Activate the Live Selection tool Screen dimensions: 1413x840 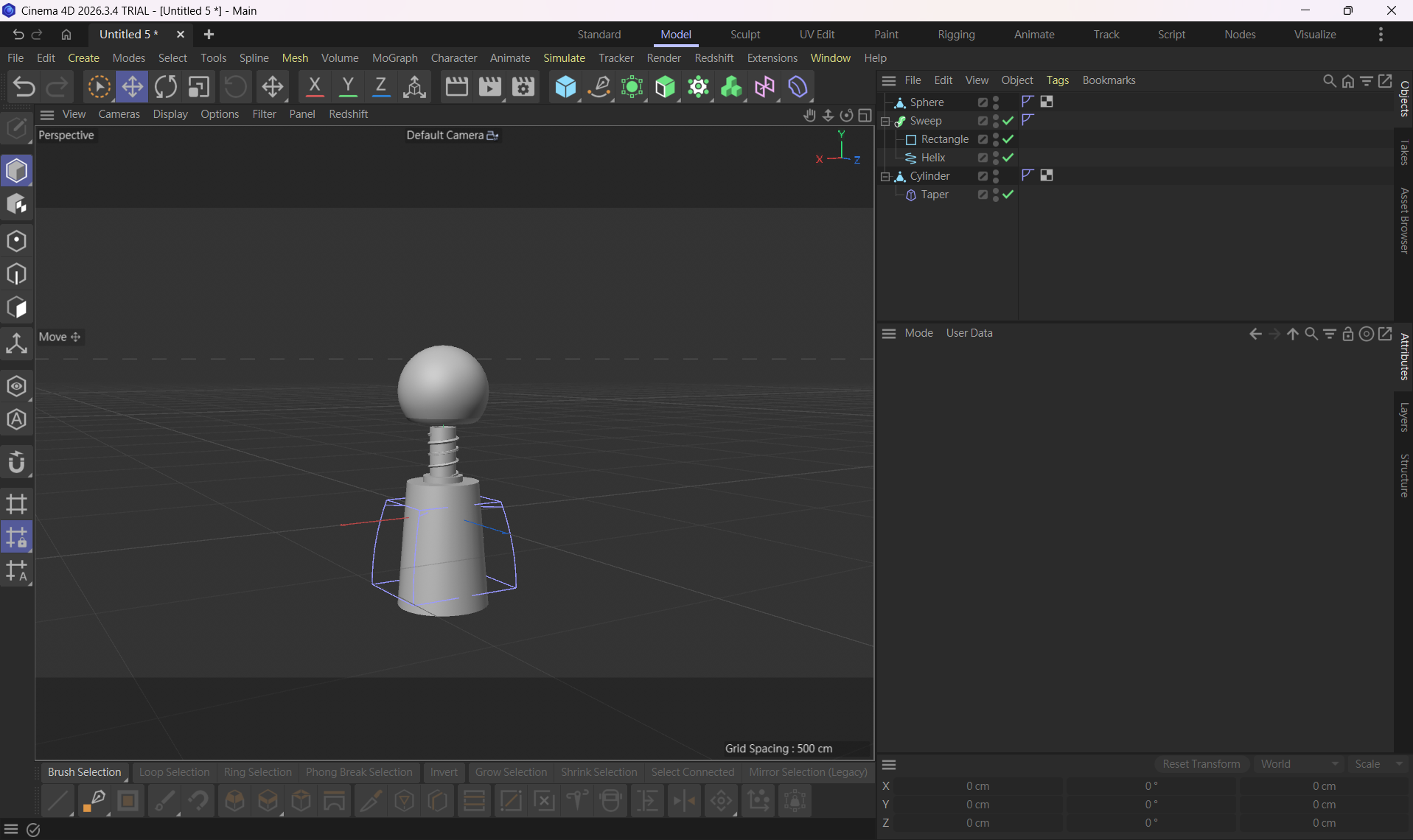(99, 87)
